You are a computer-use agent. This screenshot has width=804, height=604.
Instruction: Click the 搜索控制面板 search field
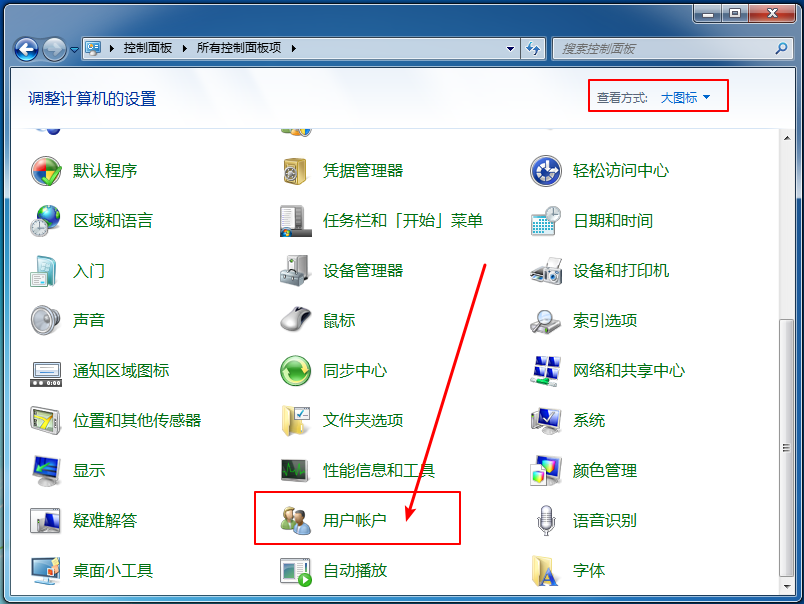click(x=665, y=48)
